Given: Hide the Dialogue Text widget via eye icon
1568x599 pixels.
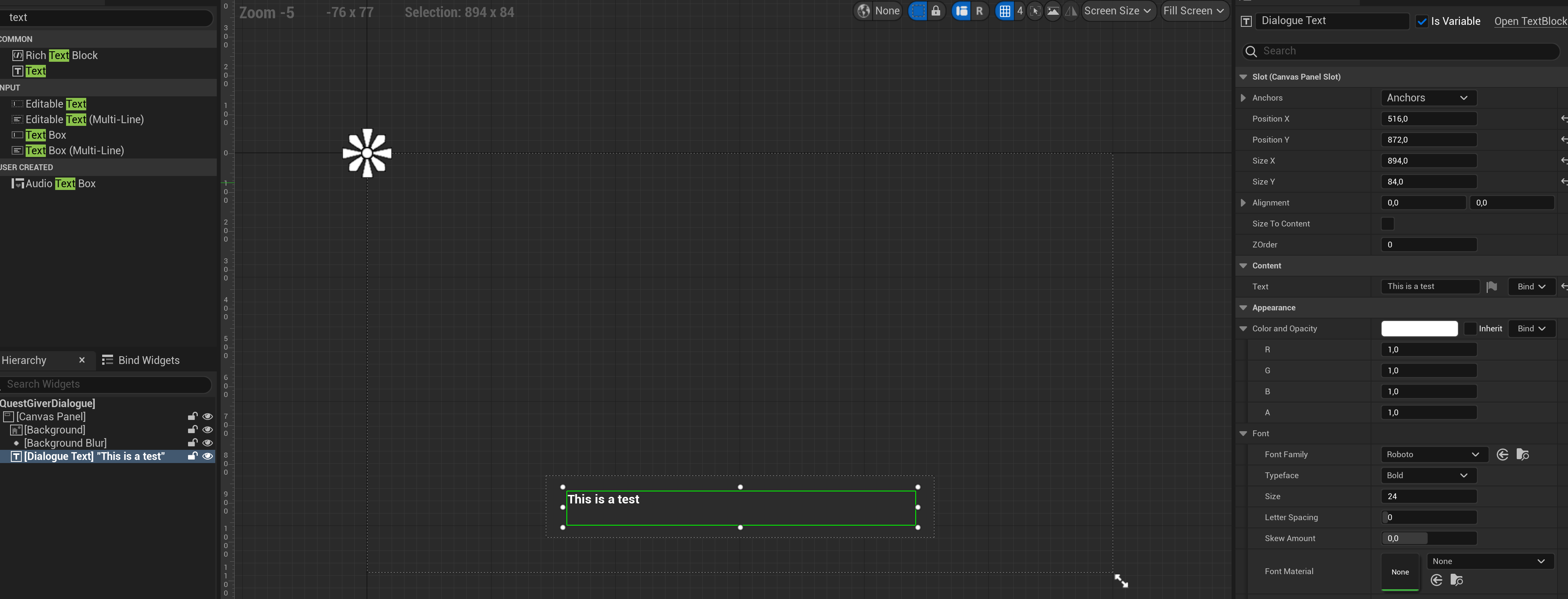Looking at the screenshot, I should click(207, 456).
